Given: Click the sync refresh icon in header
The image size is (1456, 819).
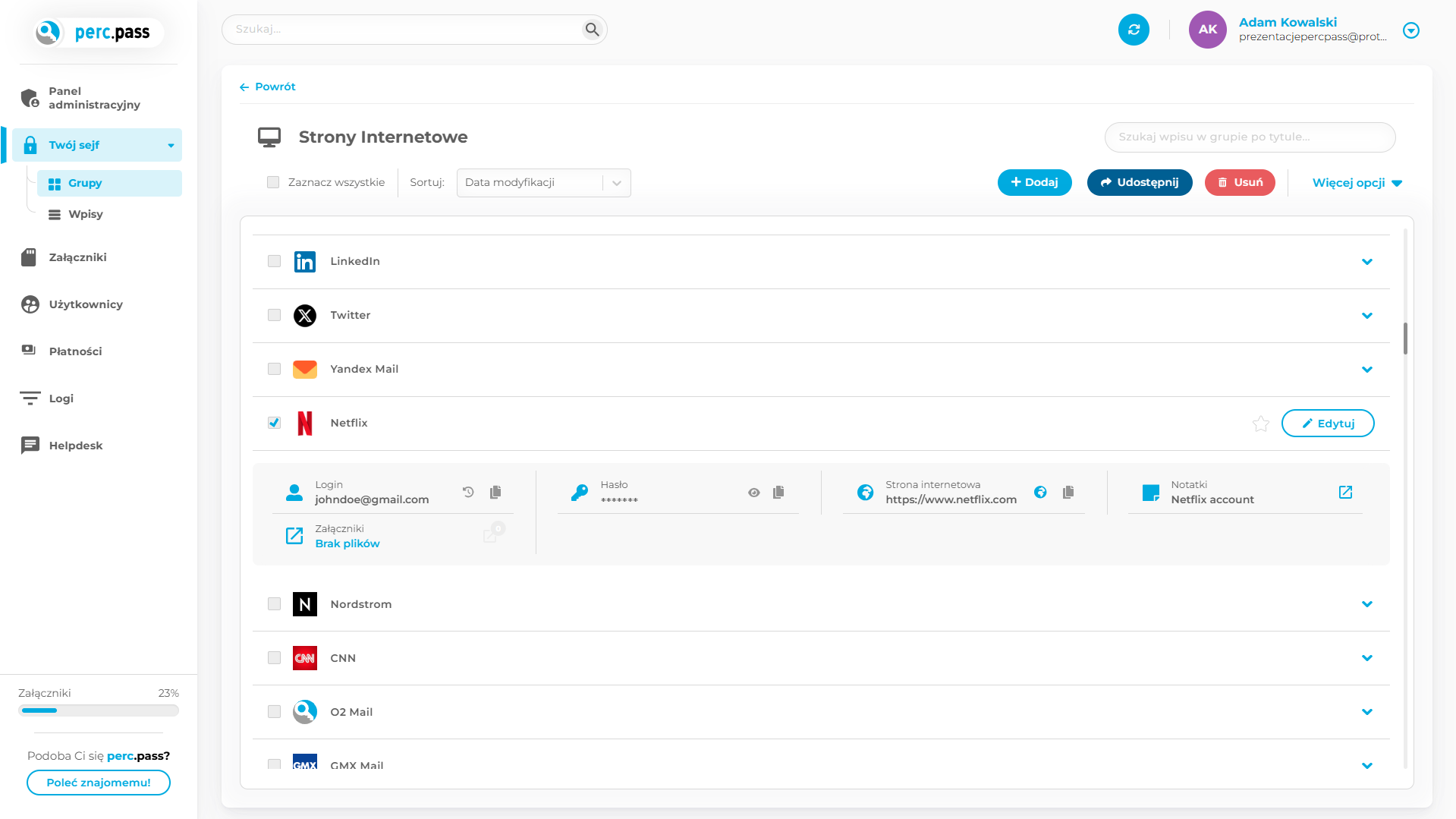Looking at the screenshot, I should coord(1134,30).
